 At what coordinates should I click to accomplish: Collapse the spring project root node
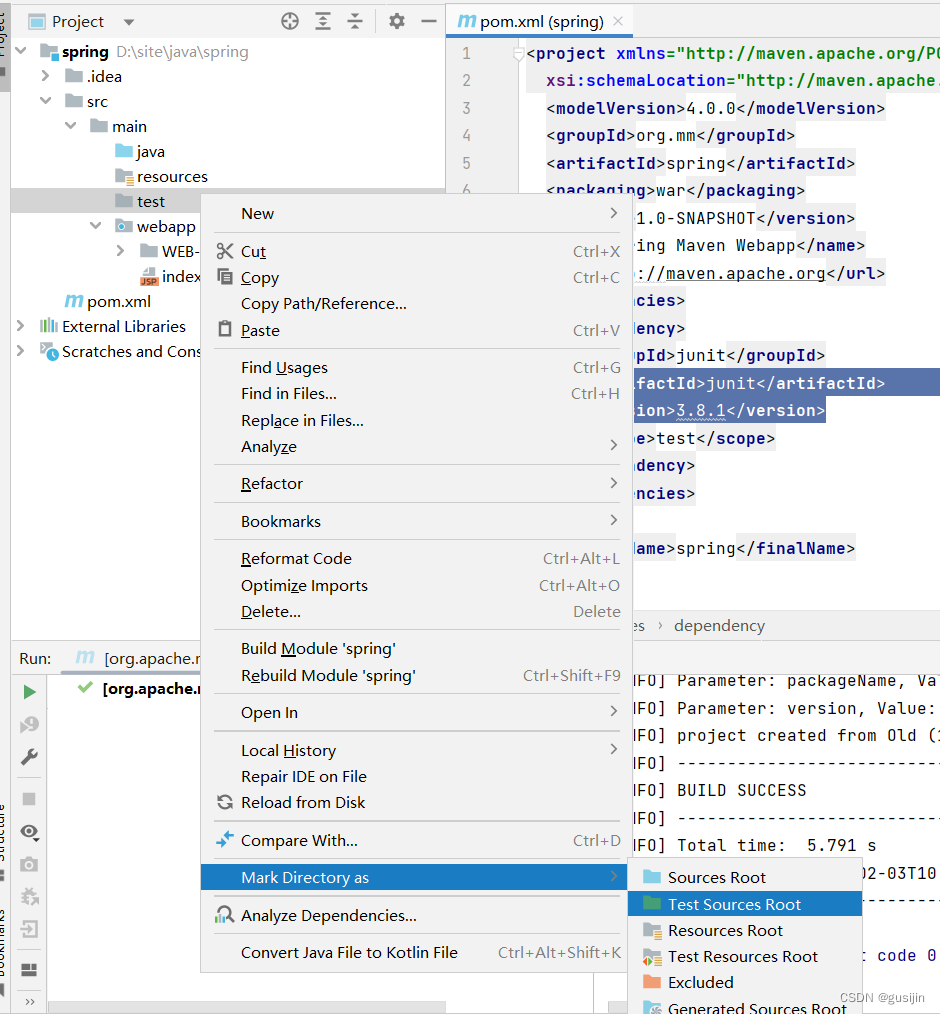[x=21, y=51]
